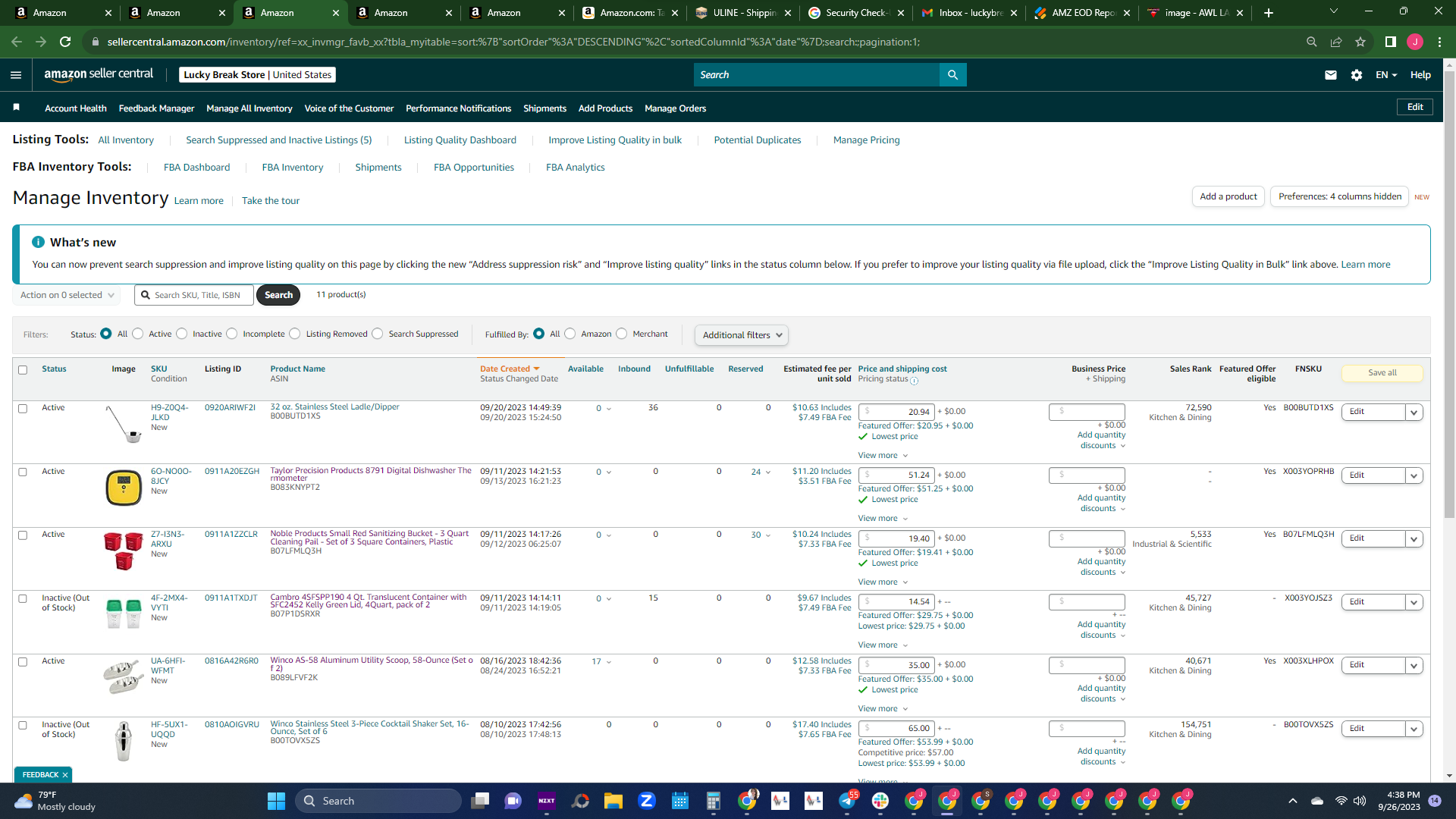The width and height of the screenshot is (1456, 819).
Task: Click the Add a product button
Action: 1228,196
